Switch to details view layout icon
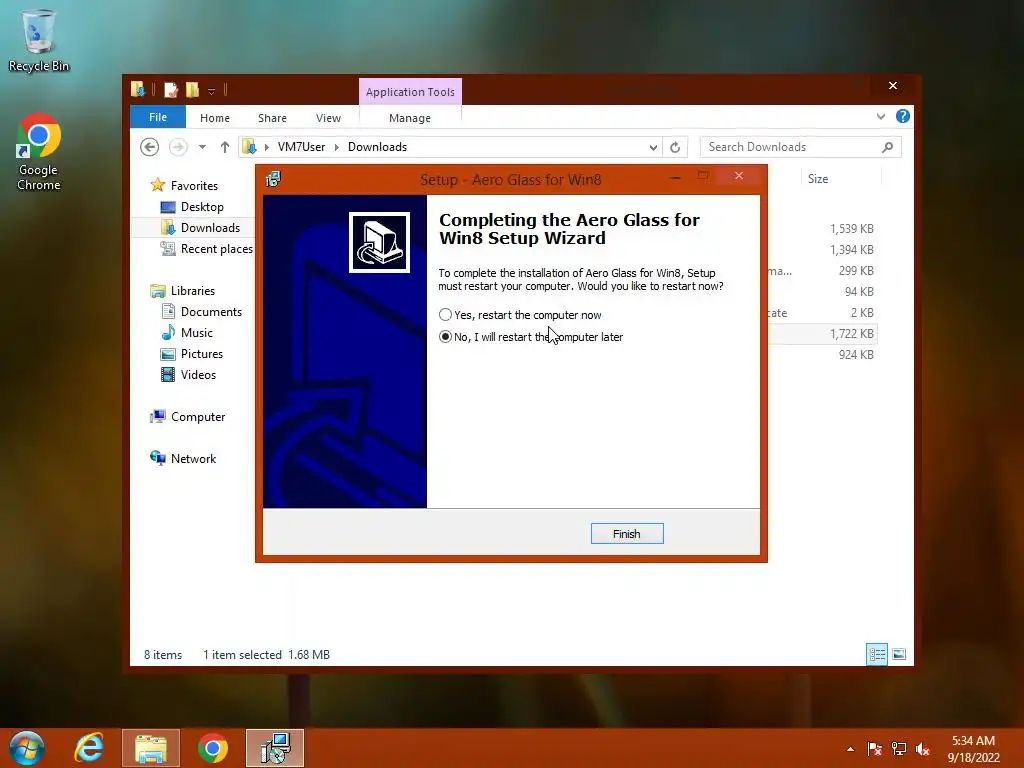The height and width of the screenshot is (768, 1024). 877,654
